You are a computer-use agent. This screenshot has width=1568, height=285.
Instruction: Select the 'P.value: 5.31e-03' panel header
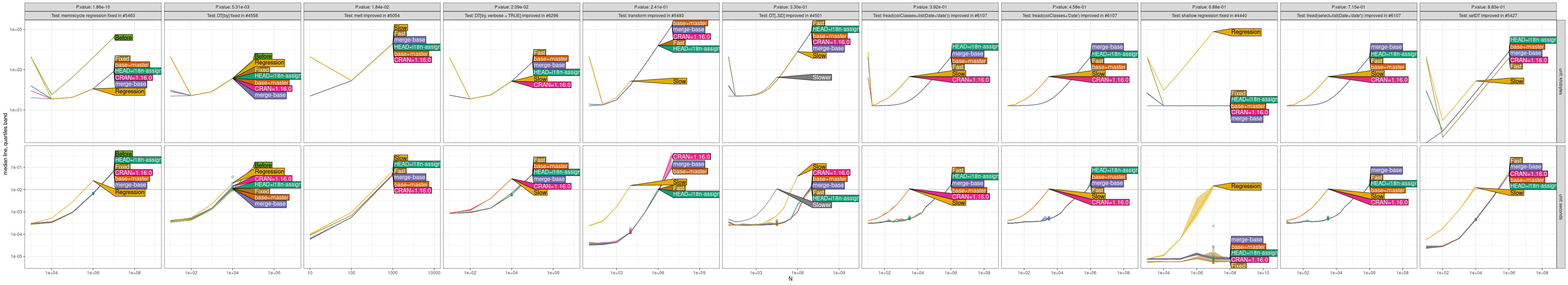232,7
